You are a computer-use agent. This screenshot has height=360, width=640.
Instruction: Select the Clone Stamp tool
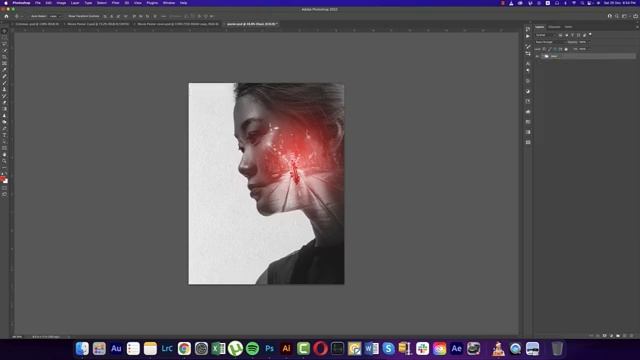point(4,90)
